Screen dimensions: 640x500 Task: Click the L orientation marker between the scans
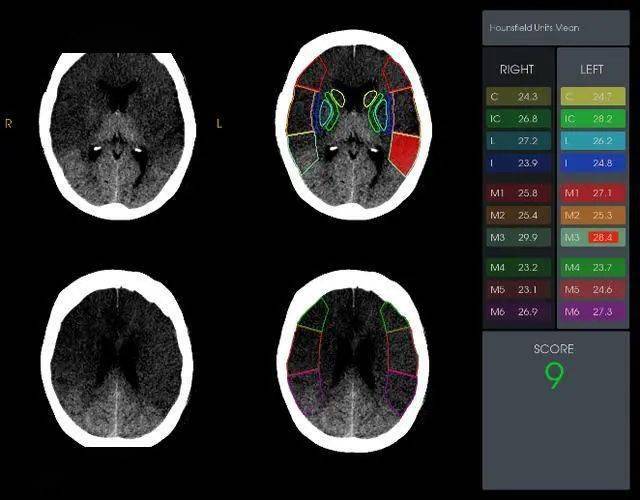[x=219, y=124]
